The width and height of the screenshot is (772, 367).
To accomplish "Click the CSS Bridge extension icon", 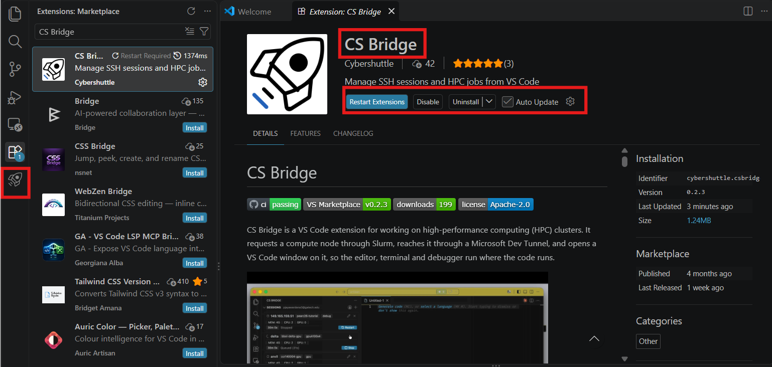I will pyautogui.click(x=53, y=160).
